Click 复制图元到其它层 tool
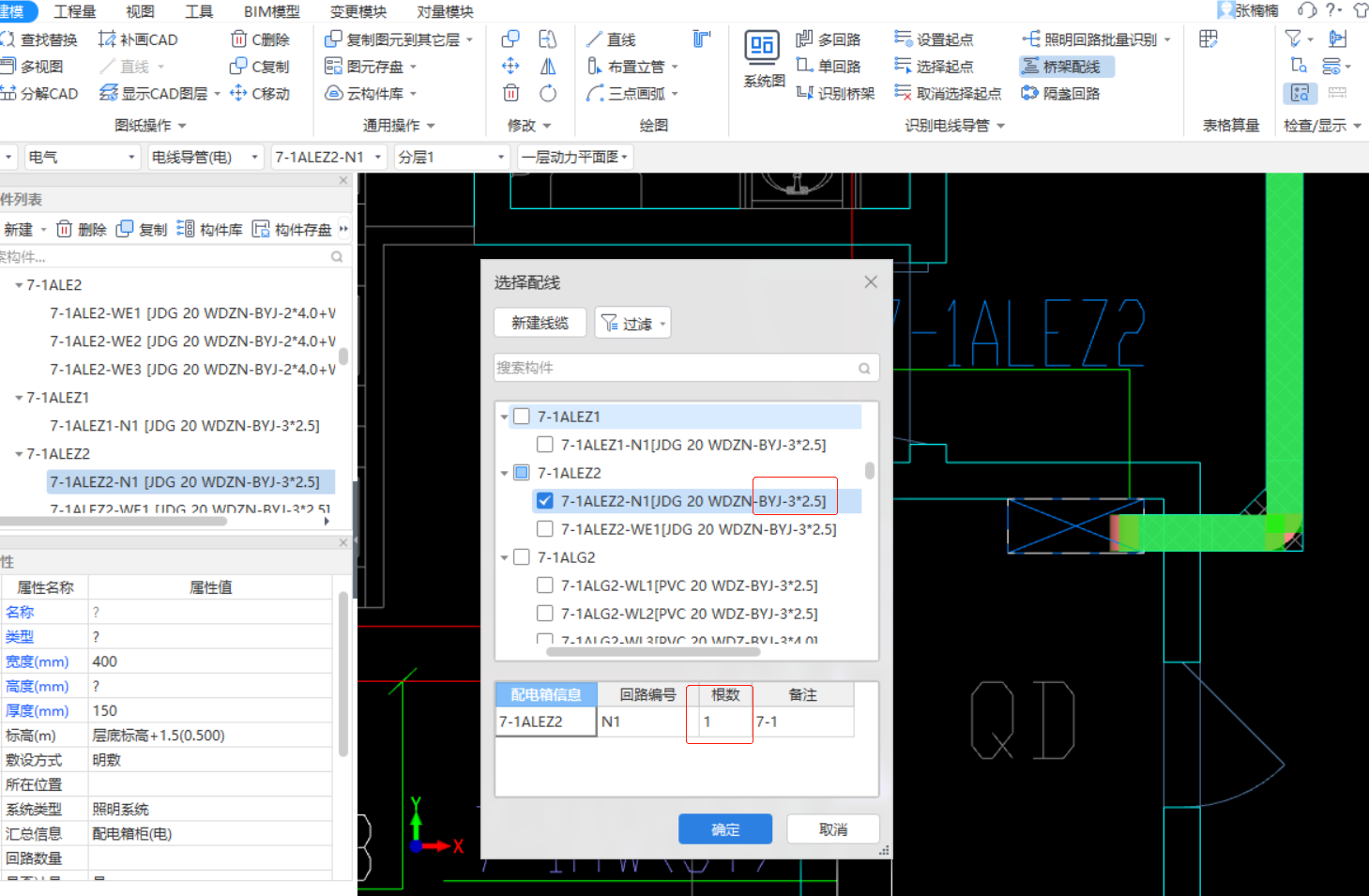The width and height of the screenshot is (1369, 896). (x=399, y=39)
